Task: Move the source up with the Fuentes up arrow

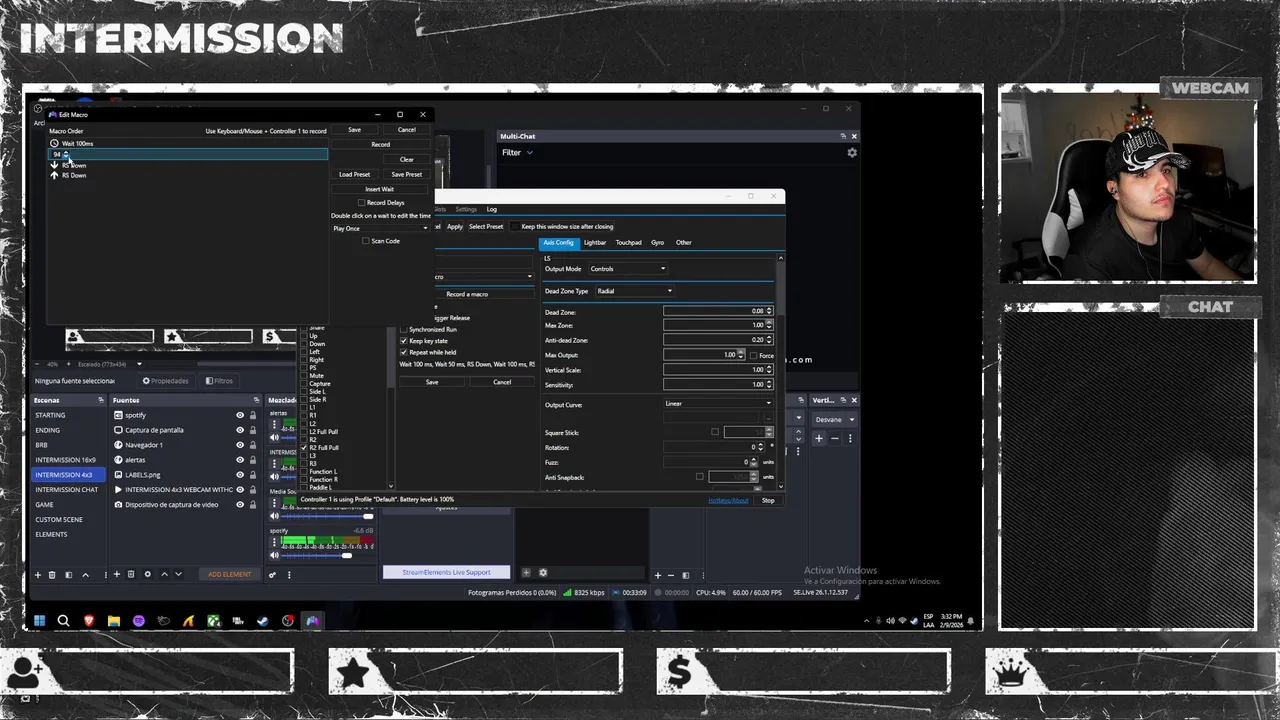Action: pyautogui.click(x=165, y=574)
